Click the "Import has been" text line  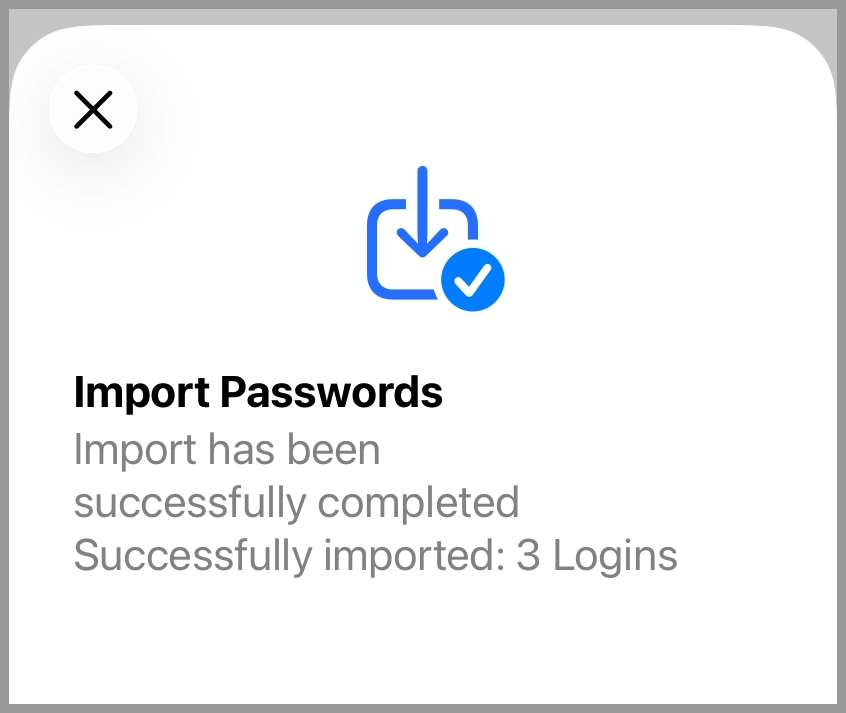click(x=227, y=450)
